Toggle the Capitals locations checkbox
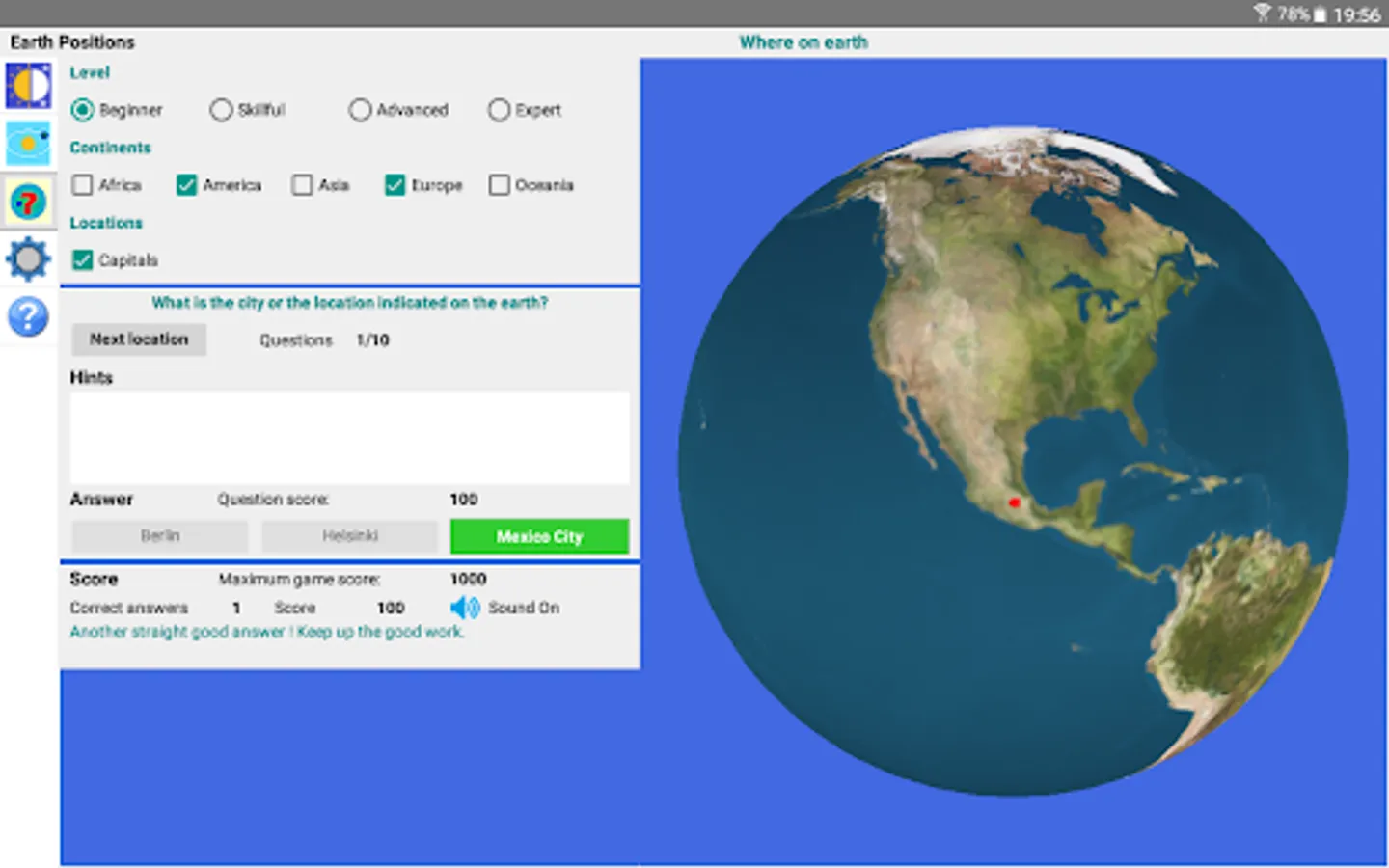 pyautogui.click(x=83, y=260)
